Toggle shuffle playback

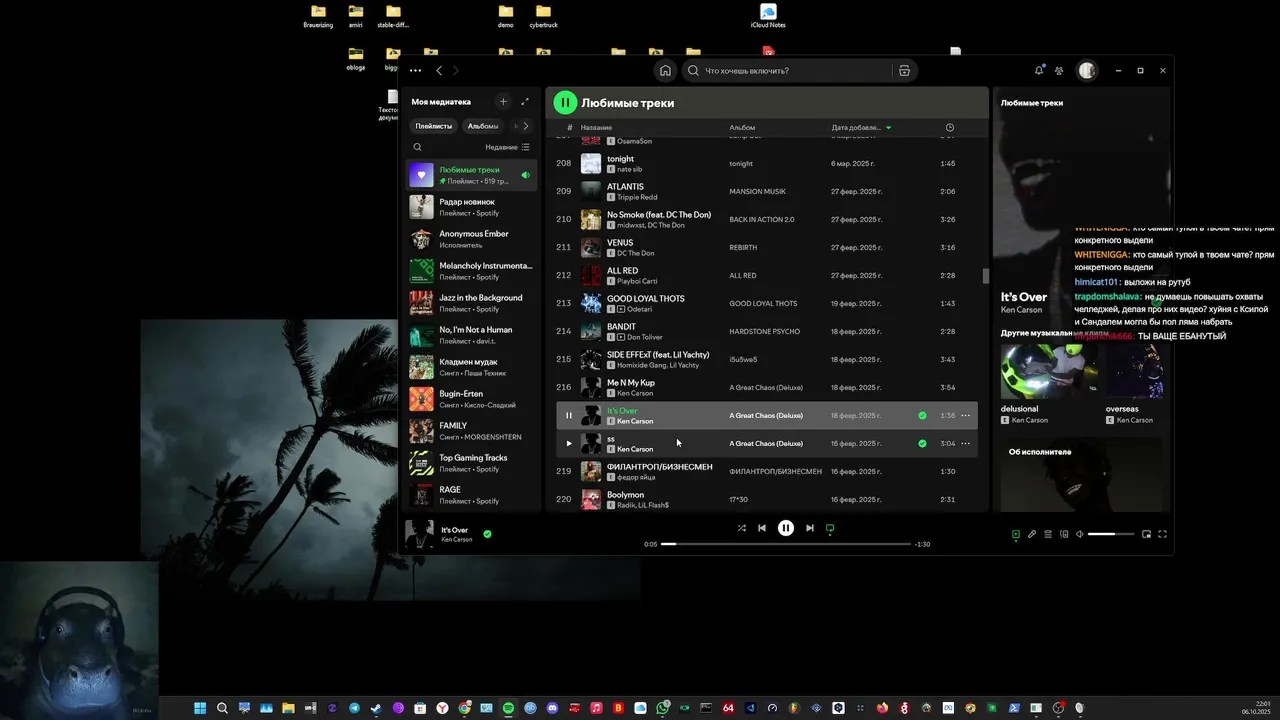pos(741,528)
